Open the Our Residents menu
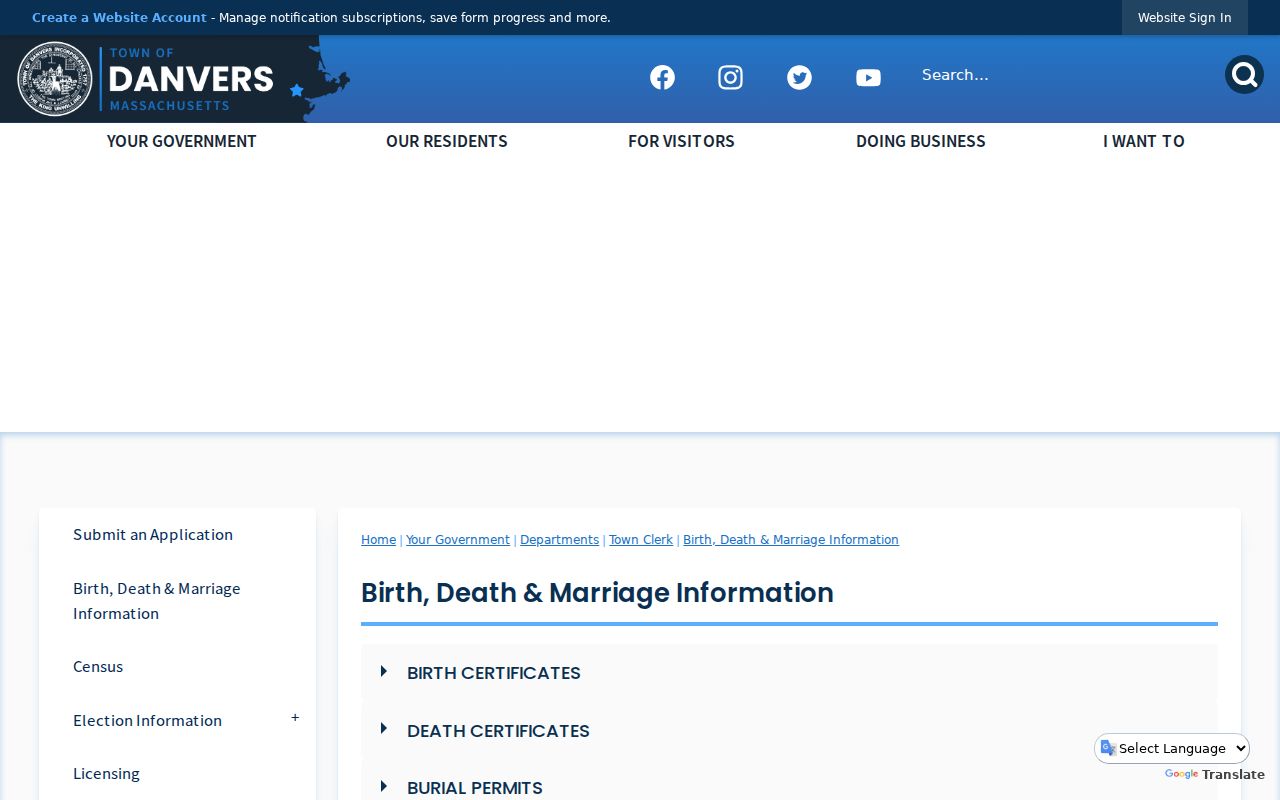Image resolution: width=1280 pixels, height=800 pixels. tap(447, 141)
